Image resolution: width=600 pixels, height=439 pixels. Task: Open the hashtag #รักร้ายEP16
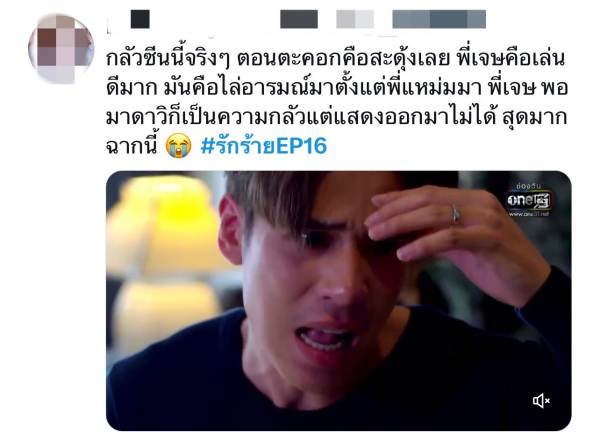264,146
